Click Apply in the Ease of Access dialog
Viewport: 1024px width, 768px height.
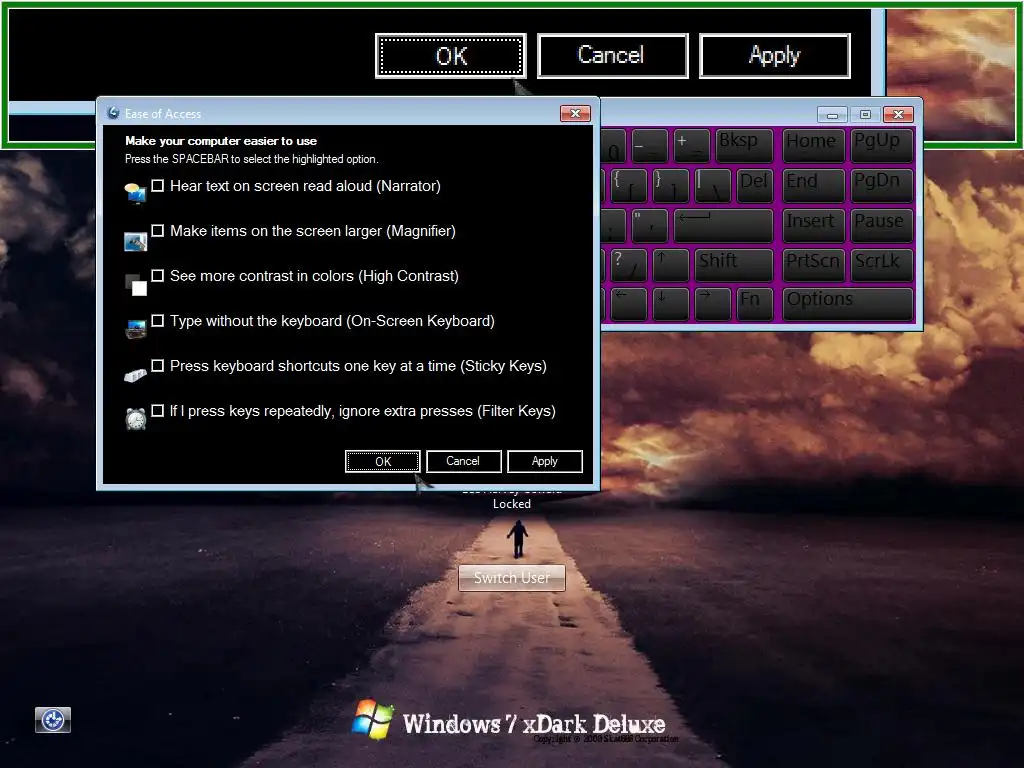click(x=545, y=461)
